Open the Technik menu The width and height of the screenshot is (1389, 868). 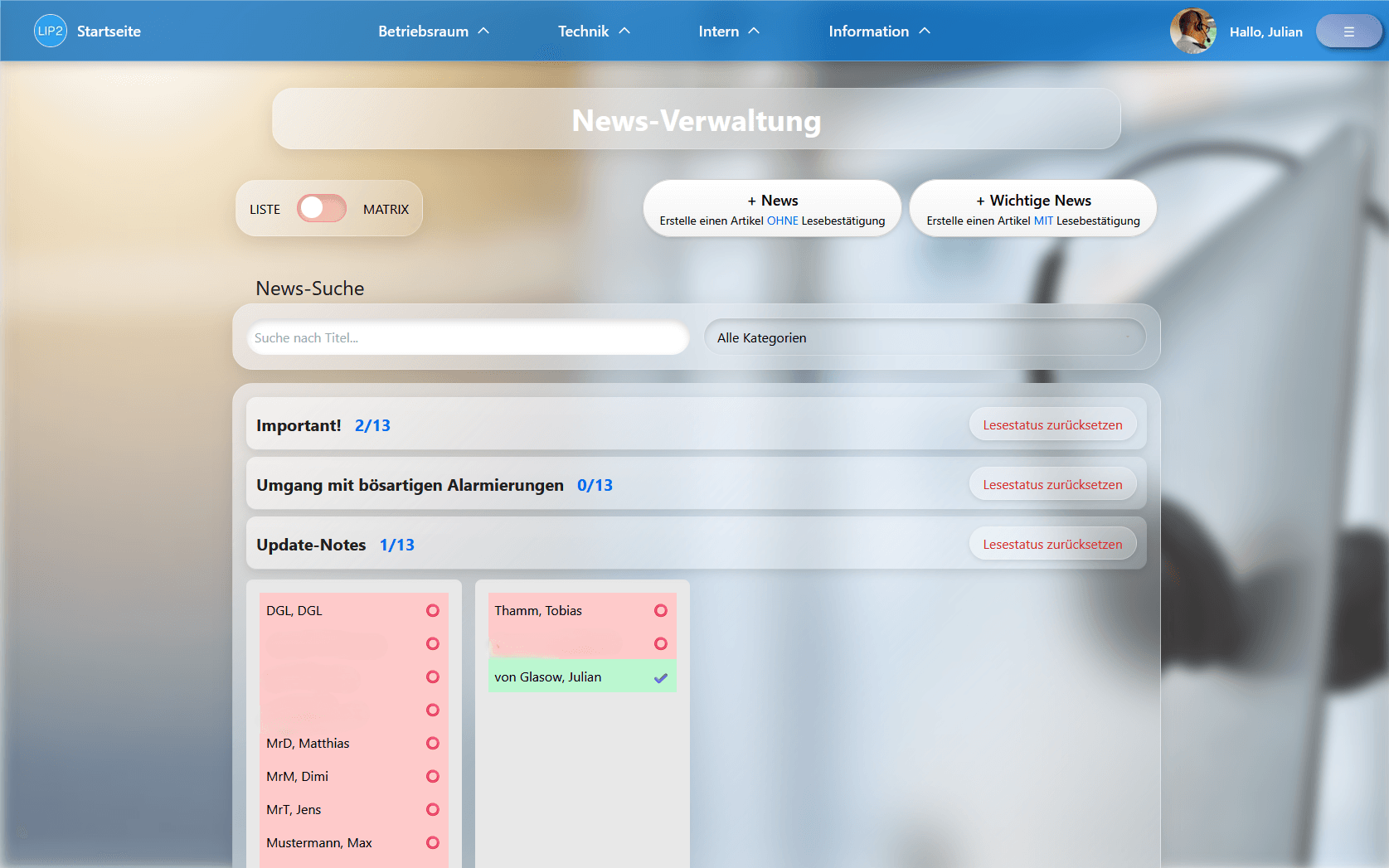point(594,32)
